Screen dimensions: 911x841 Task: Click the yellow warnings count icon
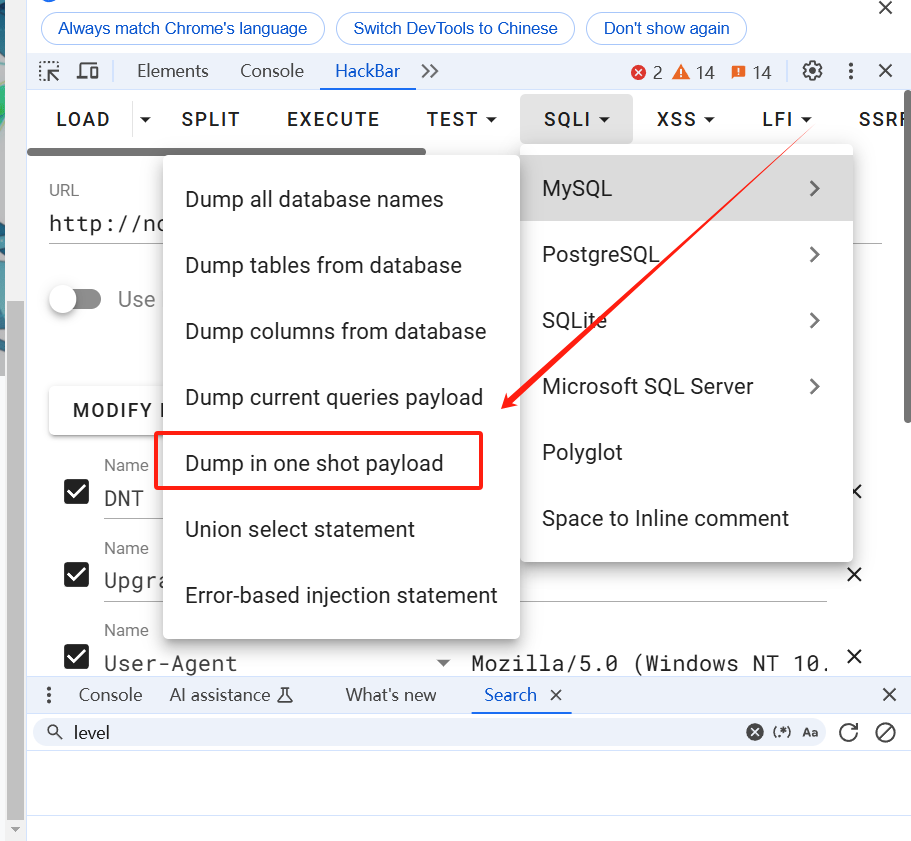pos(681,73)
